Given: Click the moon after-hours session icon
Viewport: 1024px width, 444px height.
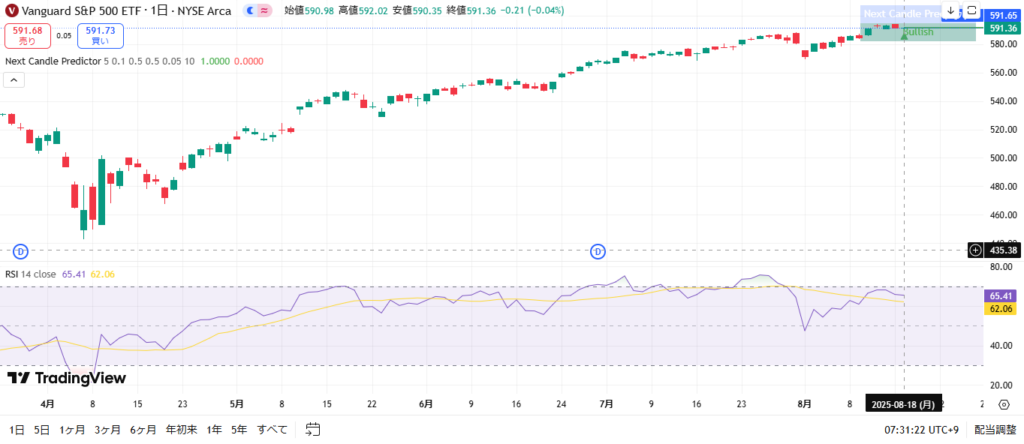Looking at the screenshot, I should click(251, 10).
